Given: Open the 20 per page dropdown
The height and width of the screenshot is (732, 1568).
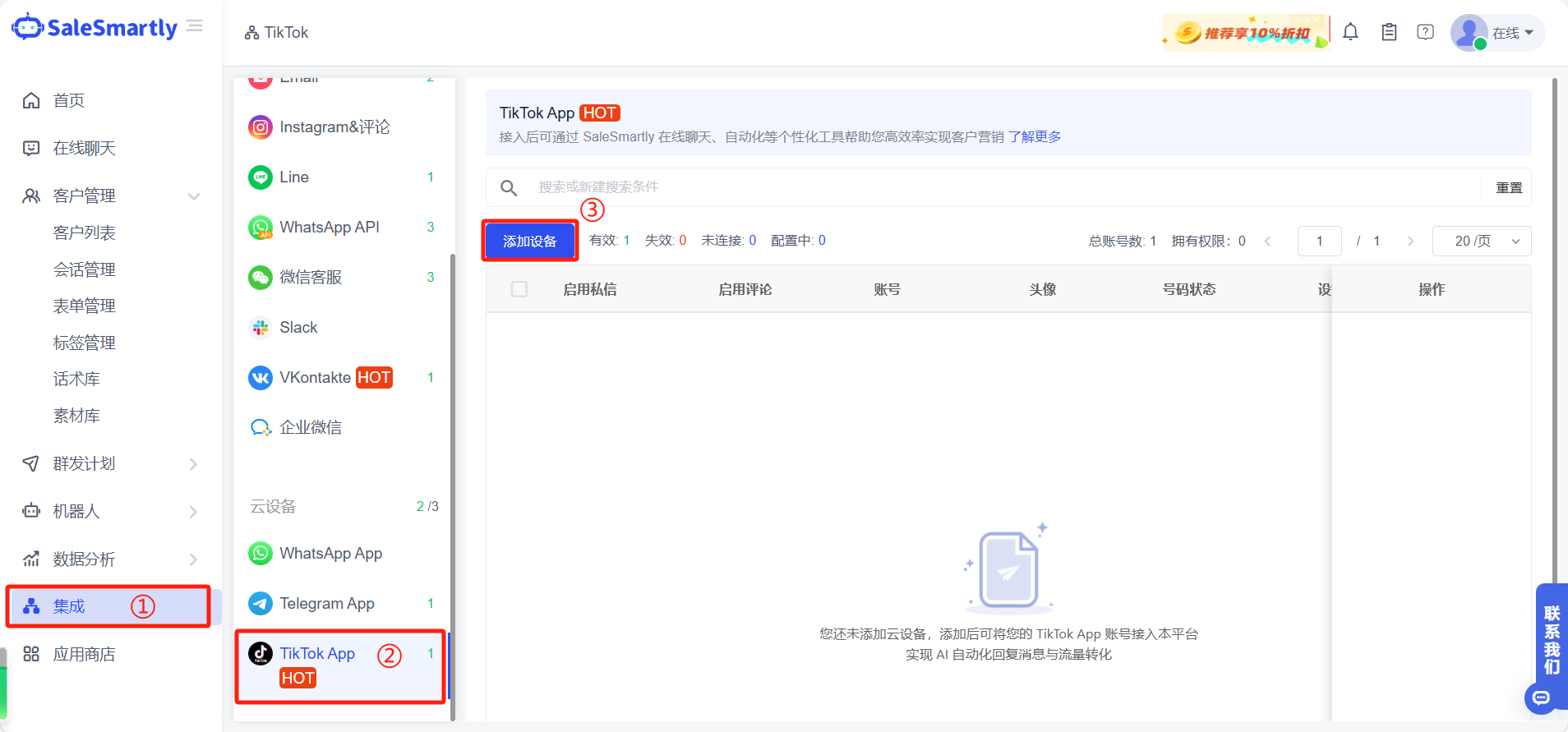Looking at the screenshot, I should coord(1481,241).
